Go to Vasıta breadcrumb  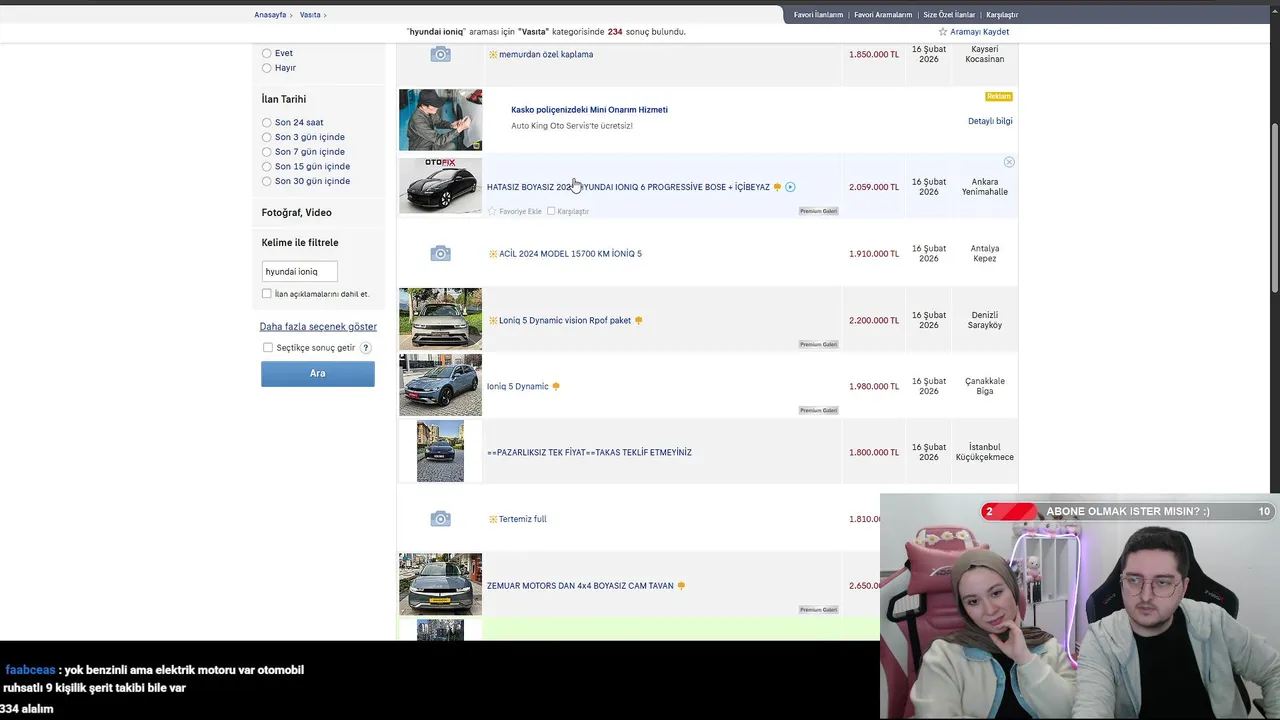[x=310, y=15]
